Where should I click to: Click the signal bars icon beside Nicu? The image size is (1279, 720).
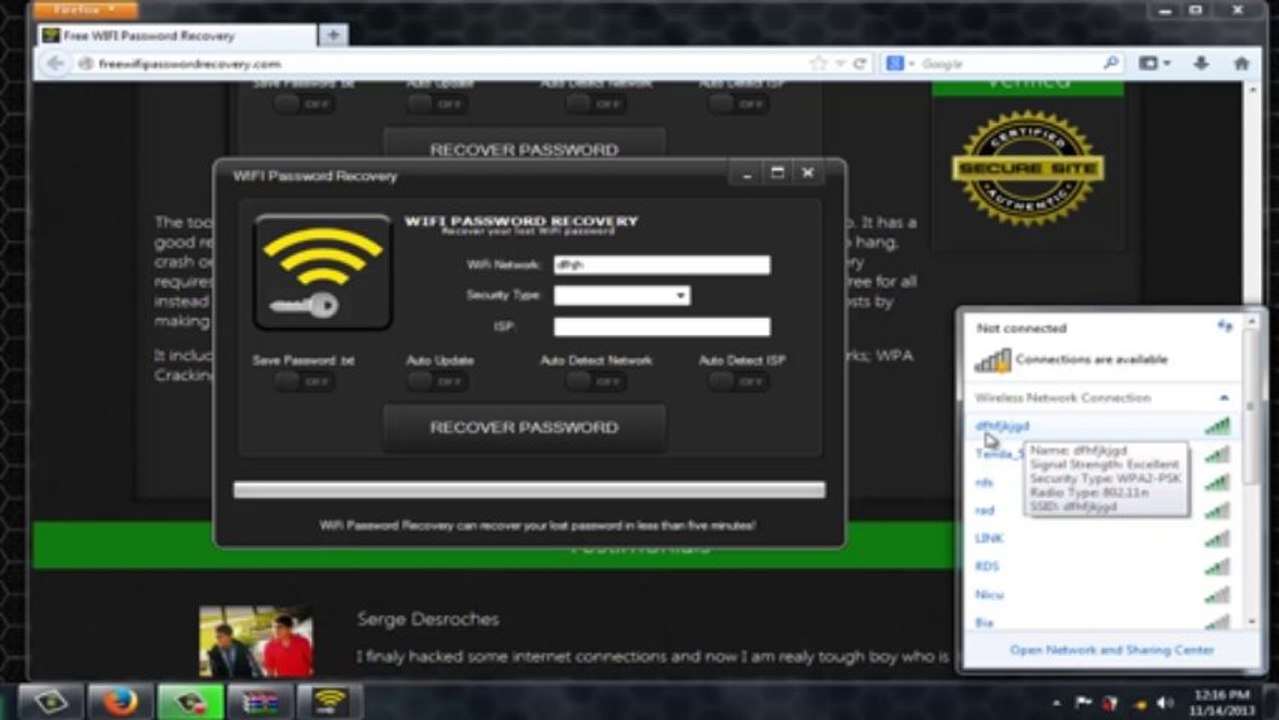[x=1217, y=594]
